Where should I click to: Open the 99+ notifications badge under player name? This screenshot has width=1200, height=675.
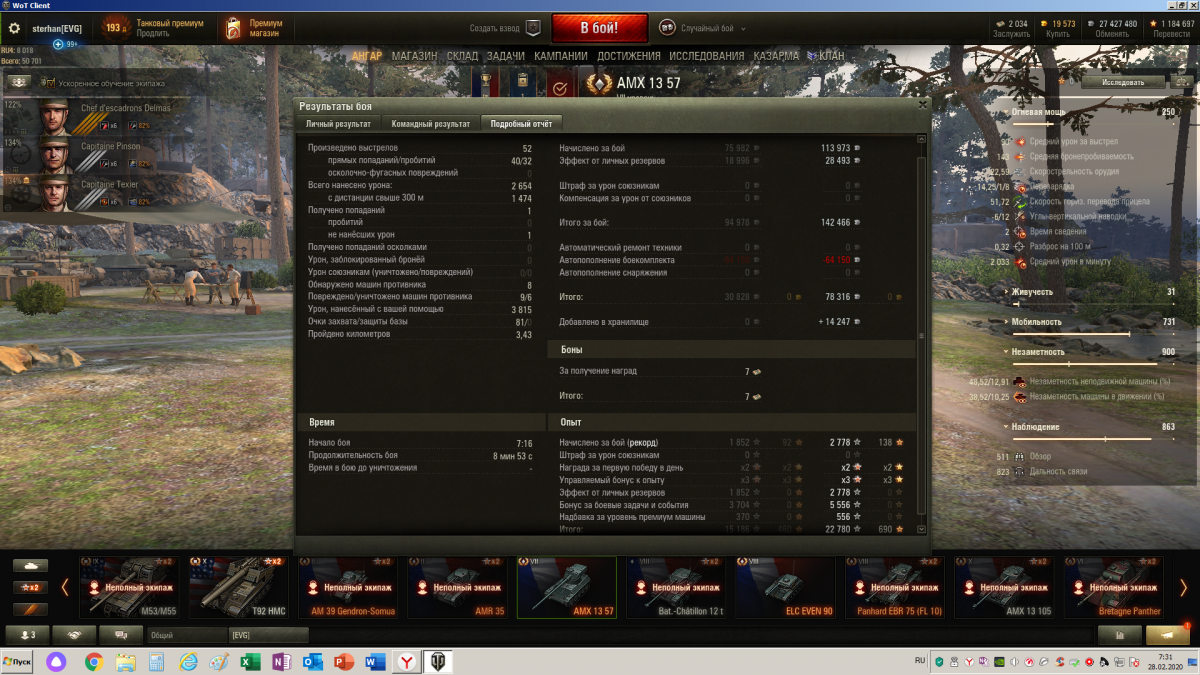click(67, 44)
